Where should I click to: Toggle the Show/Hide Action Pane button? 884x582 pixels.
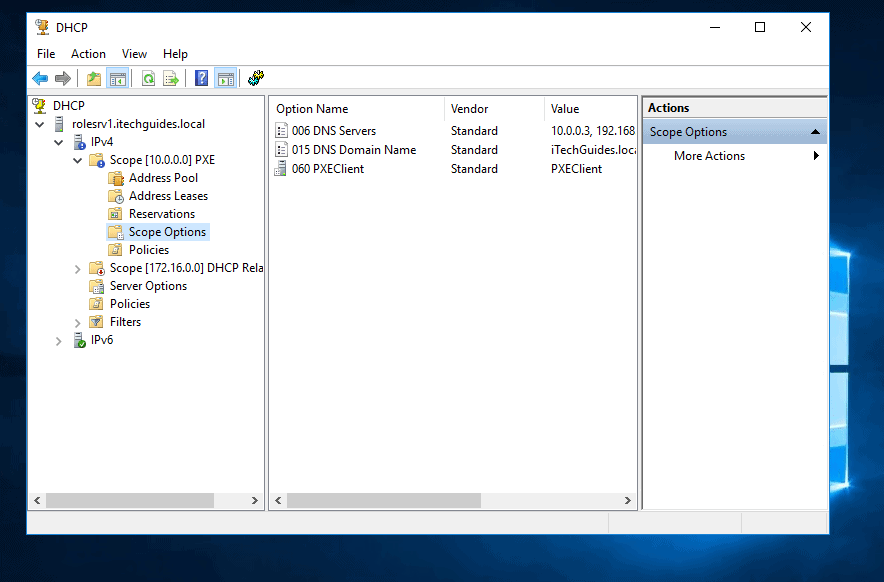coord(225,78)
